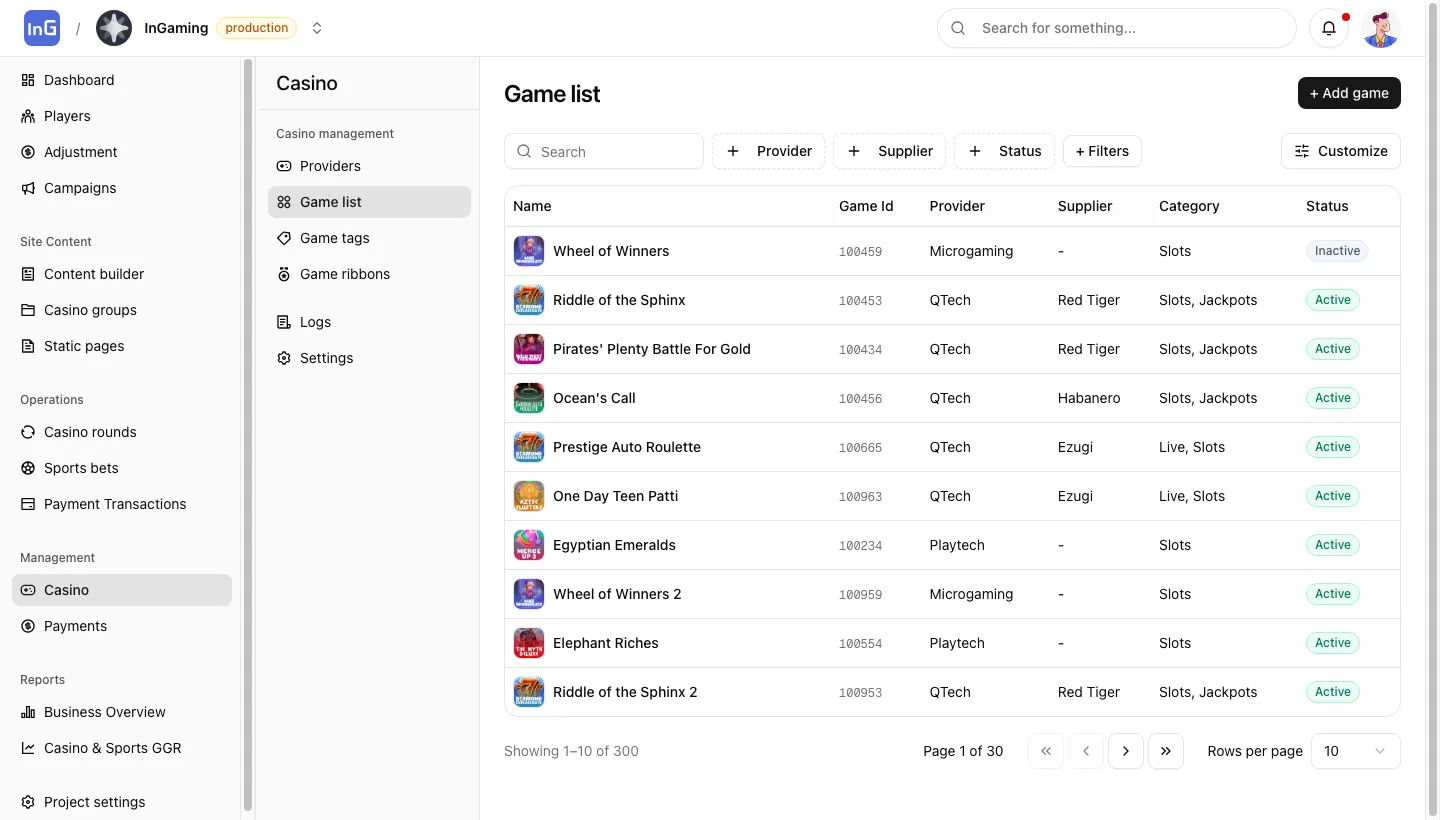Check notifications via the bell icon
This screenshot has width=1440, height=820.
[1329, 28]
